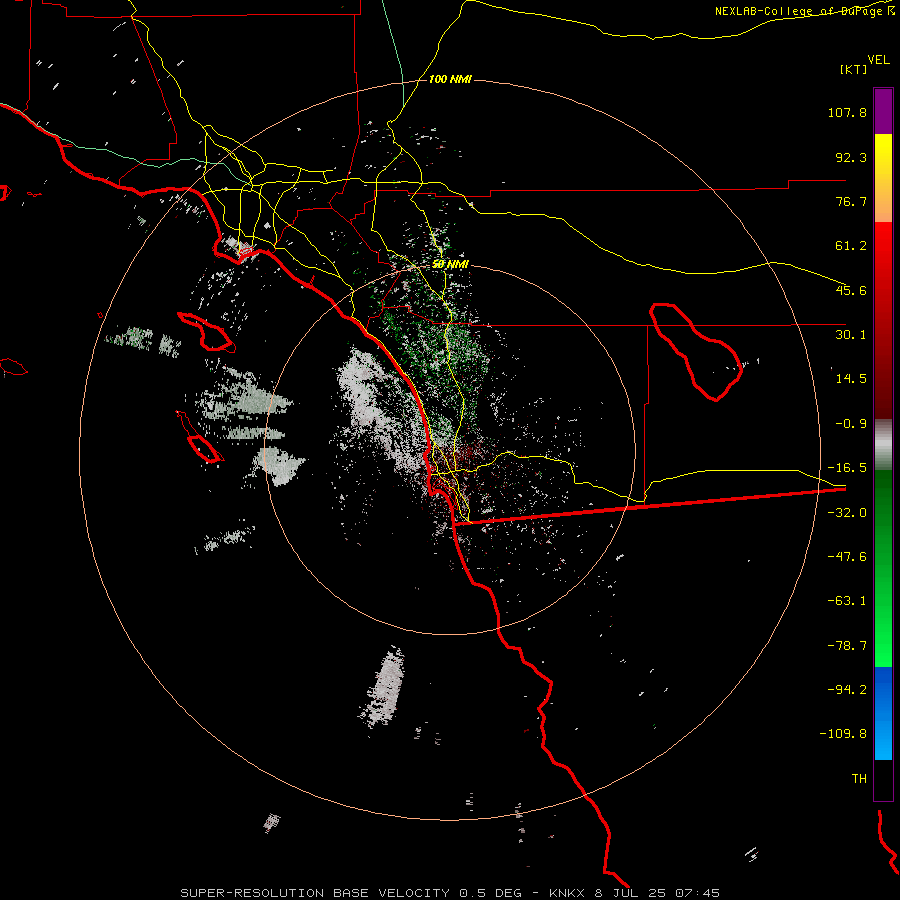
Task: Click the blue segment of the color bar
Action: (x=883, y=713)
